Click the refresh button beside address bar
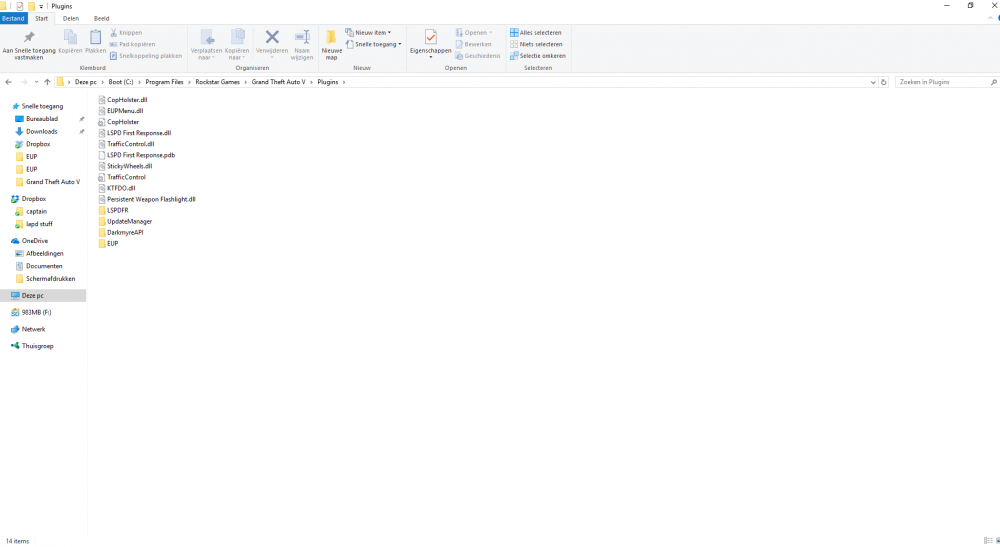 click(x=883, y=82)
